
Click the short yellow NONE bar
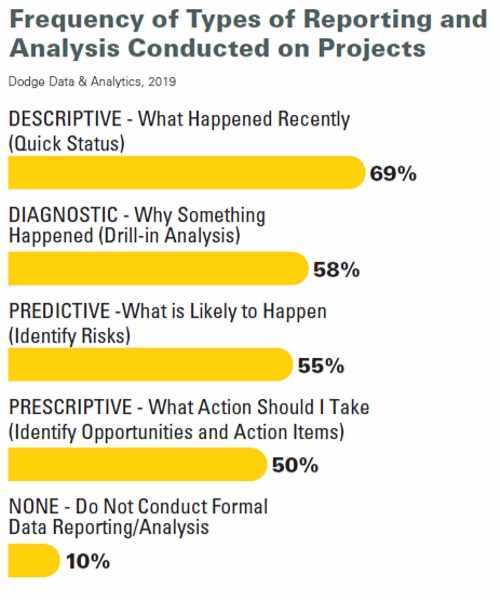[34, 560]
